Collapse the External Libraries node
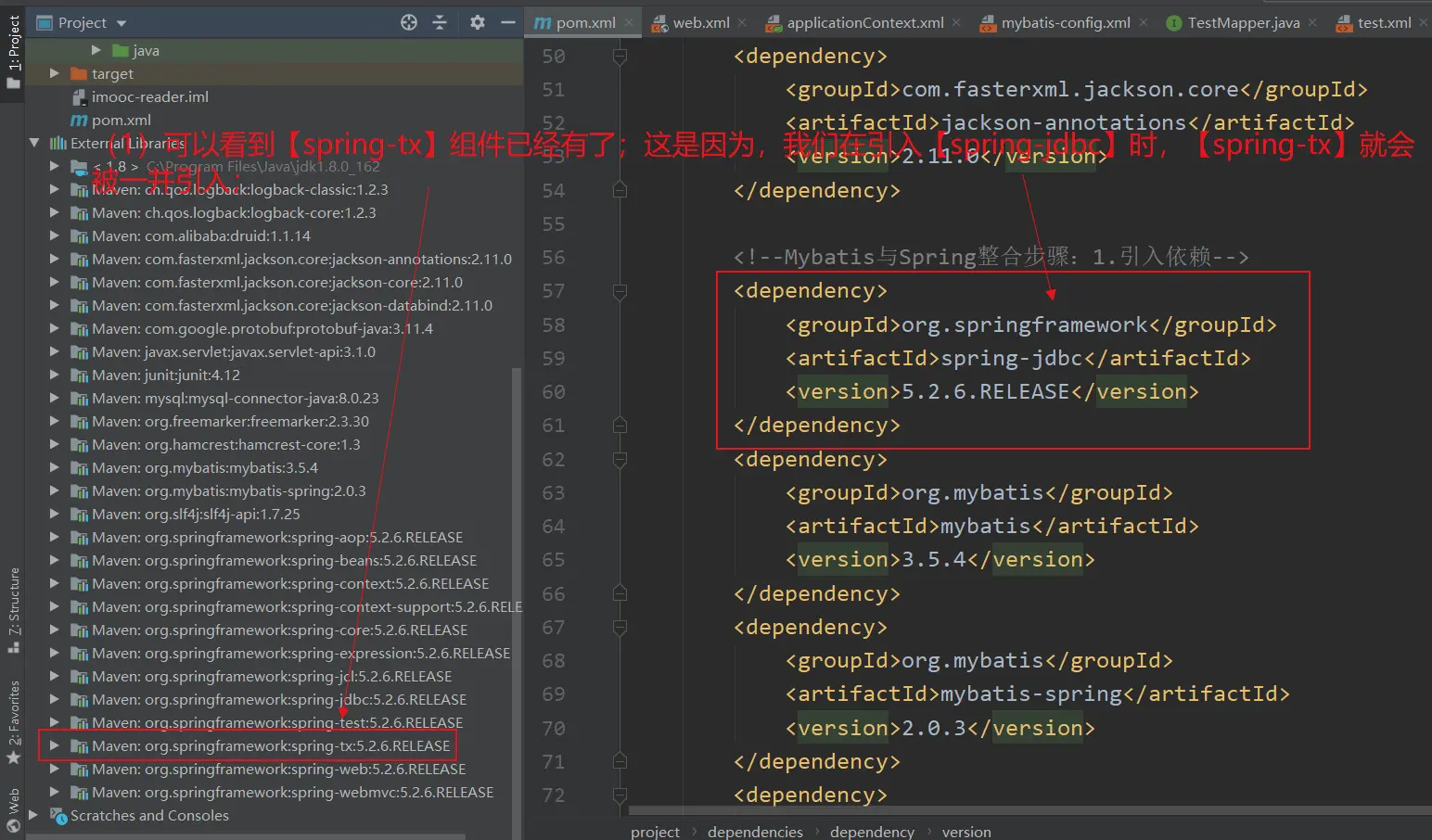This screenshot has width=1432, height=840. tap(34, 143)
